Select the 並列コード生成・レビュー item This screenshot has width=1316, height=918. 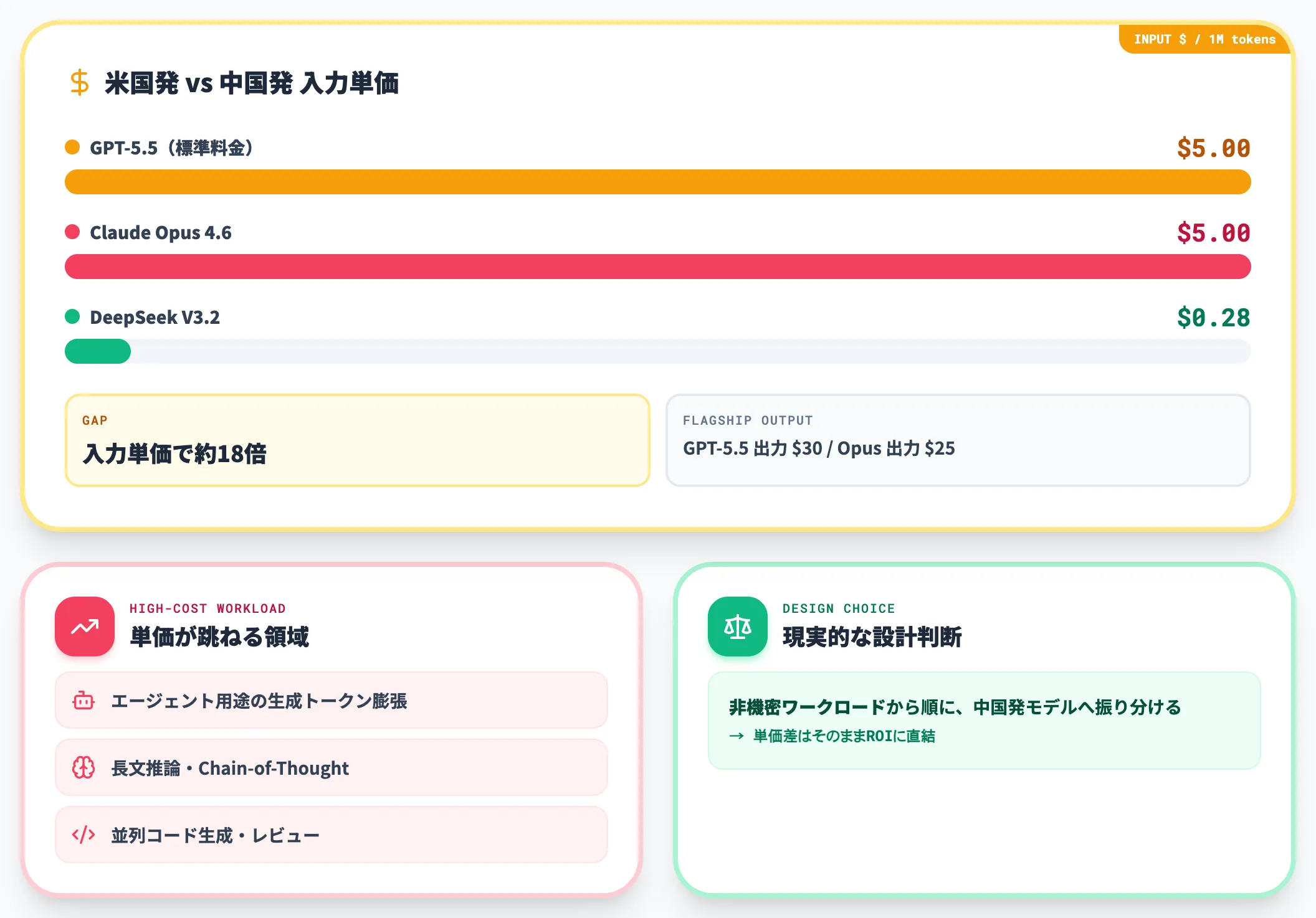pyautogui.click(x=331, y=835)
